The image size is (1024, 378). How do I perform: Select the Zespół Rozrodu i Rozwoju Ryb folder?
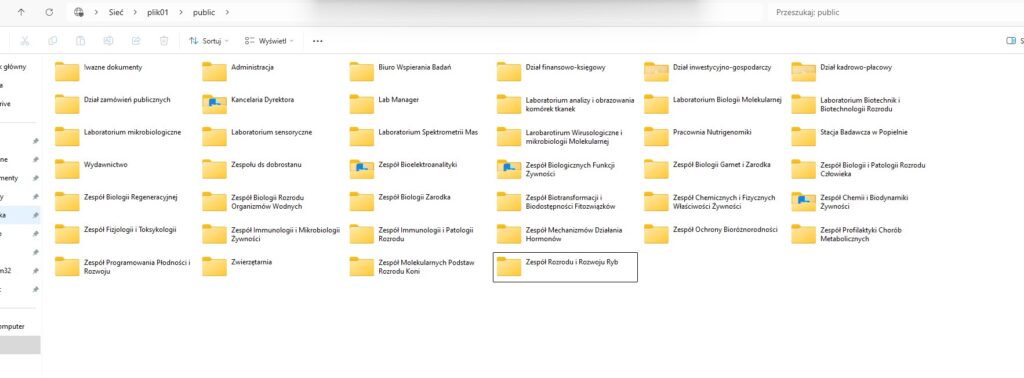coord(565,267)
